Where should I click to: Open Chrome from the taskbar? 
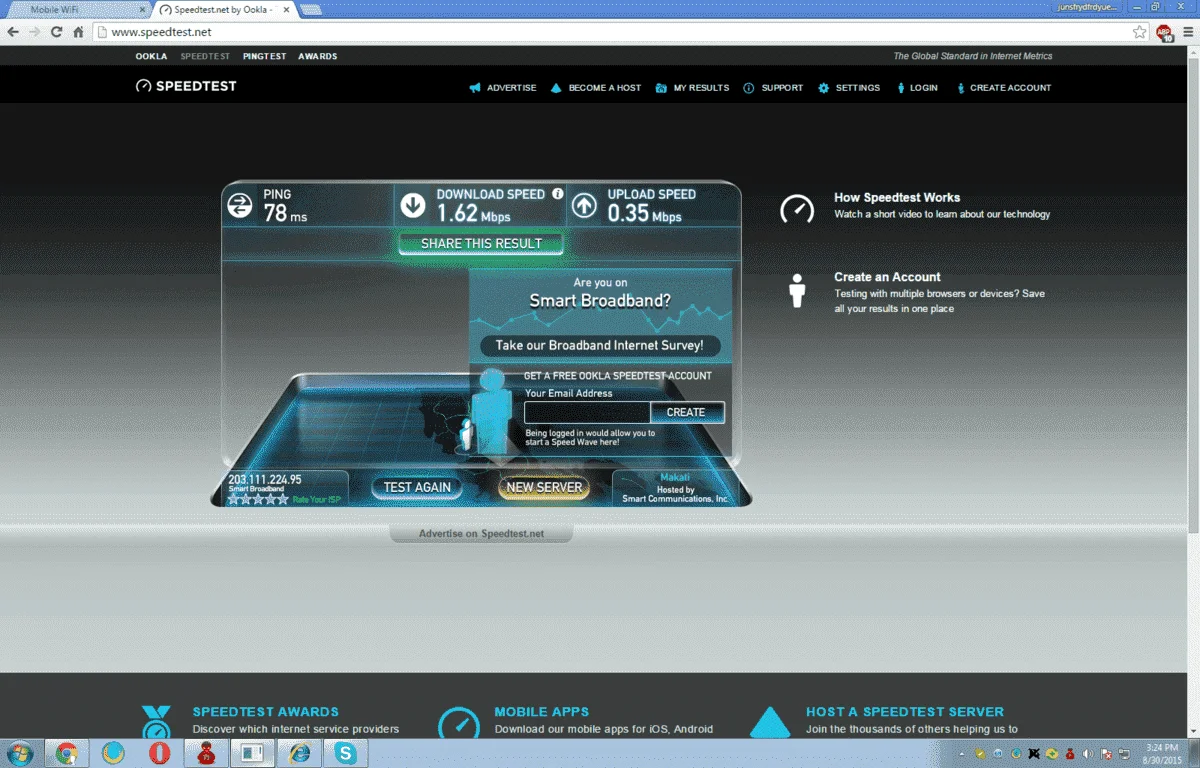coord(67,753)
